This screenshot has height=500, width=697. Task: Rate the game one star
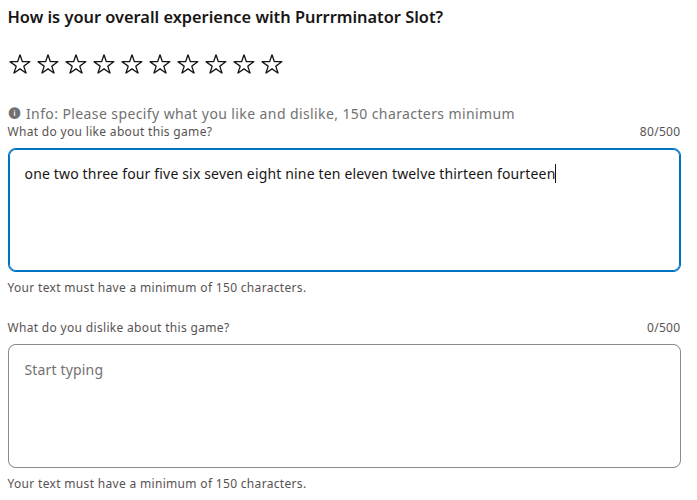[19, 66]
